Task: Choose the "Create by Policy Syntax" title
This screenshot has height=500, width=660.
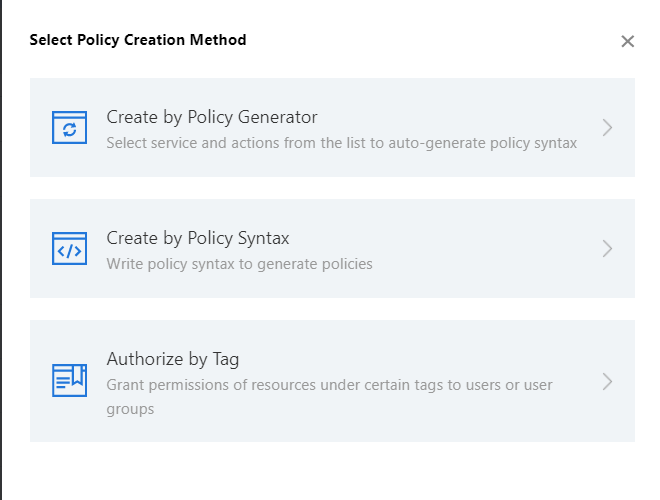Action: [x=198, y=238]
